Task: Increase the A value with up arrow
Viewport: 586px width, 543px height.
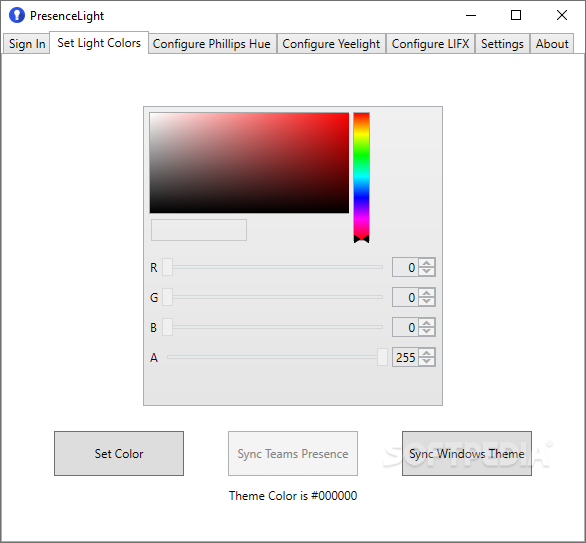Action: [426, 352]
